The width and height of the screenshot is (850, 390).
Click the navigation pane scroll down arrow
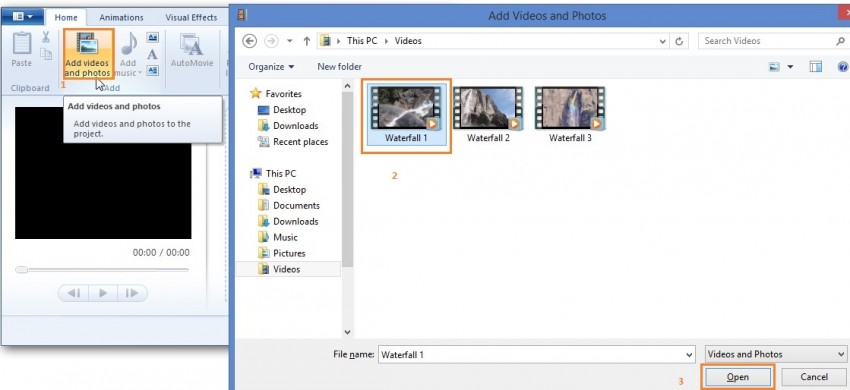point(347,332)
